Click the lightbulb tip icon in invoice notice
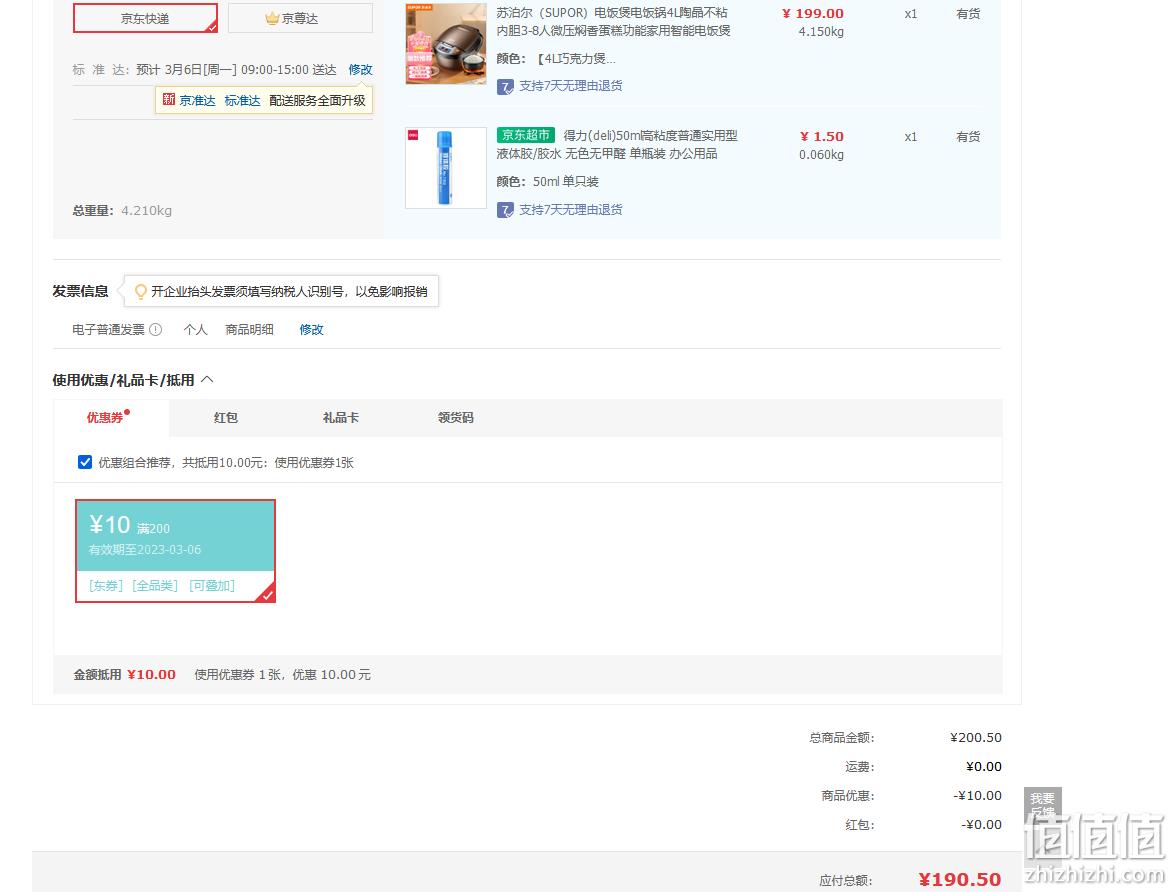 [140, 291]
